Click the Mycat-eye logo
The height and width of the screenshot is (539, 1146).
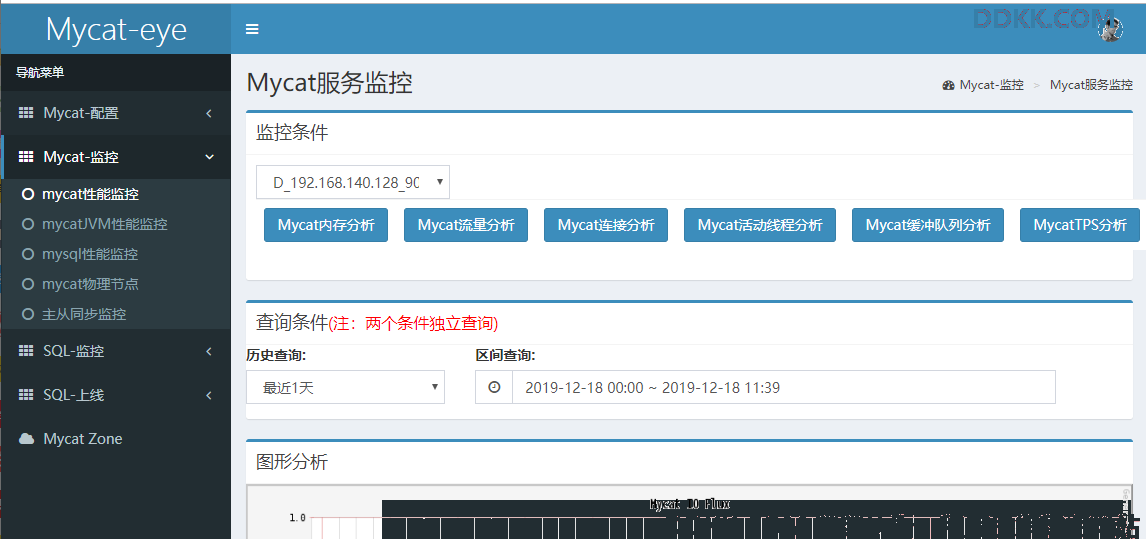pyautogui.click(x=115, y=29)
